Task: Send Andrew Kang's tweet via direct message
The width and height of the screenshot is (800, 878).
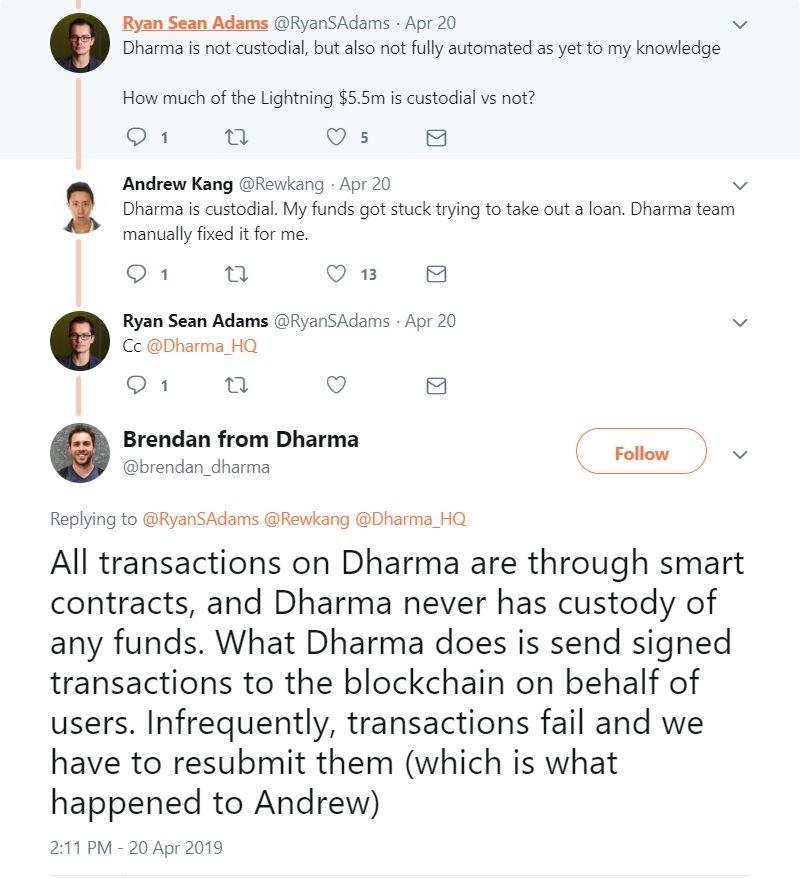Action: (x=435, y=273)
